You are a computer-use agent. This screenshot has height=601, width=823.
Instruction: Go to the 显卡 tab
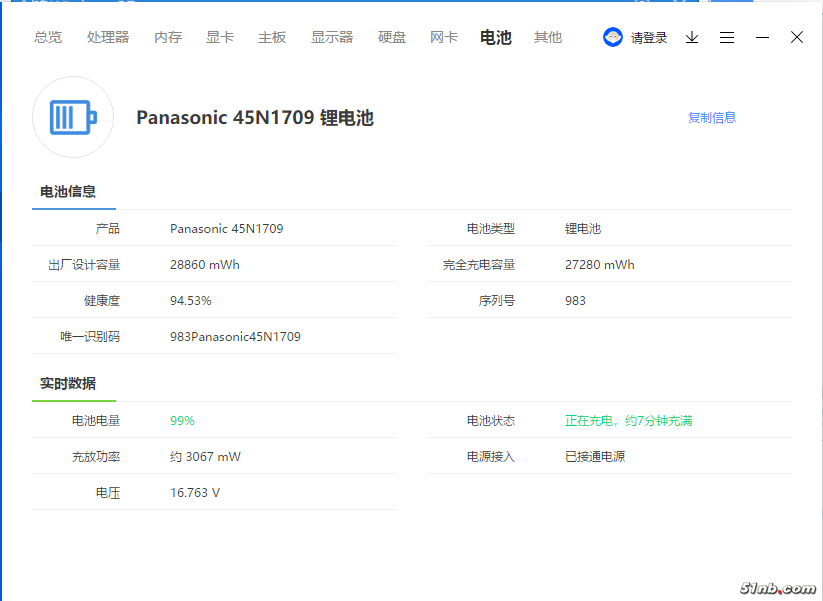[220, 37]
